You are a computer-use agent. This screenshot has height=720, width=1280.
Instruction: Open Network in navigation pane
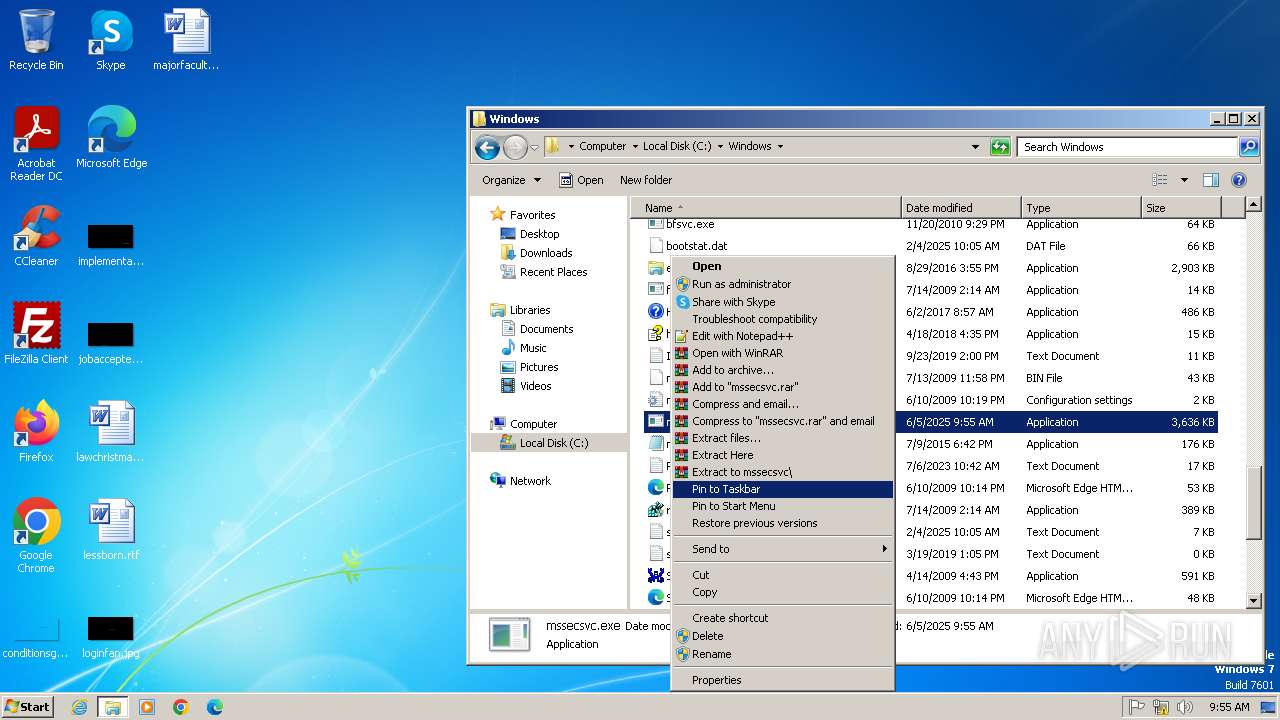point(530,481)
